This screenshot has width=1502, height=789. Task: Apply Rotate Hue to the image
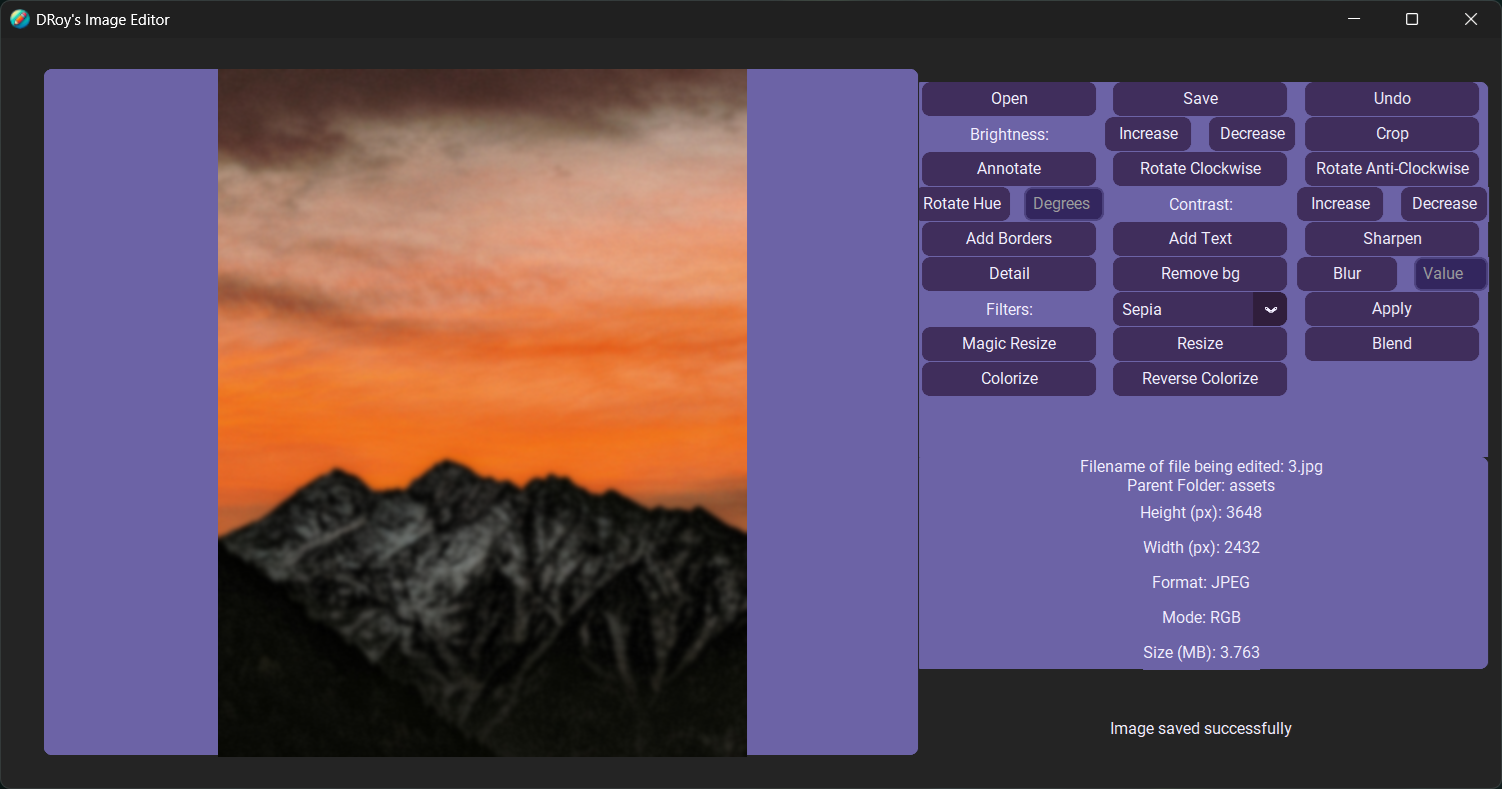coord(963,203)
